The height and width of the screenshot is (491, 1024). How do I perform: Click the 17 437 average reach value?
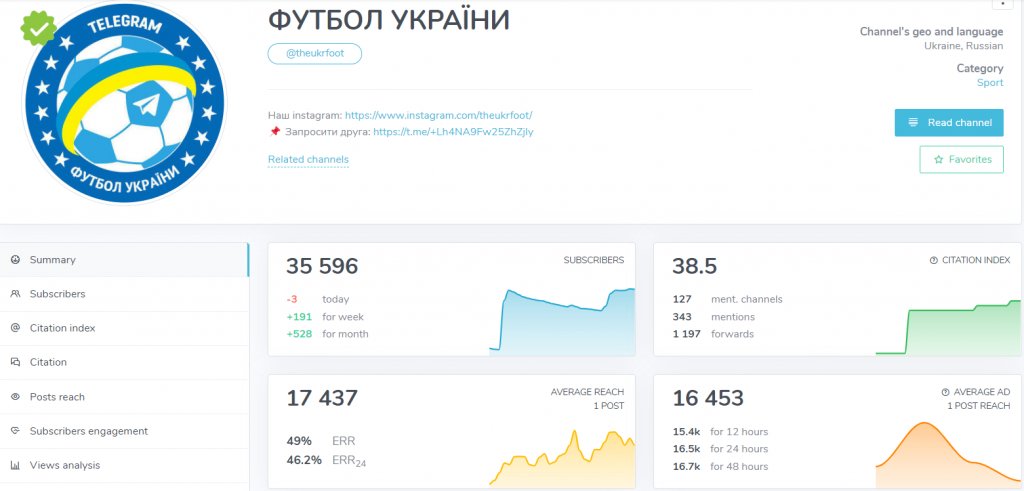point(322,398)
